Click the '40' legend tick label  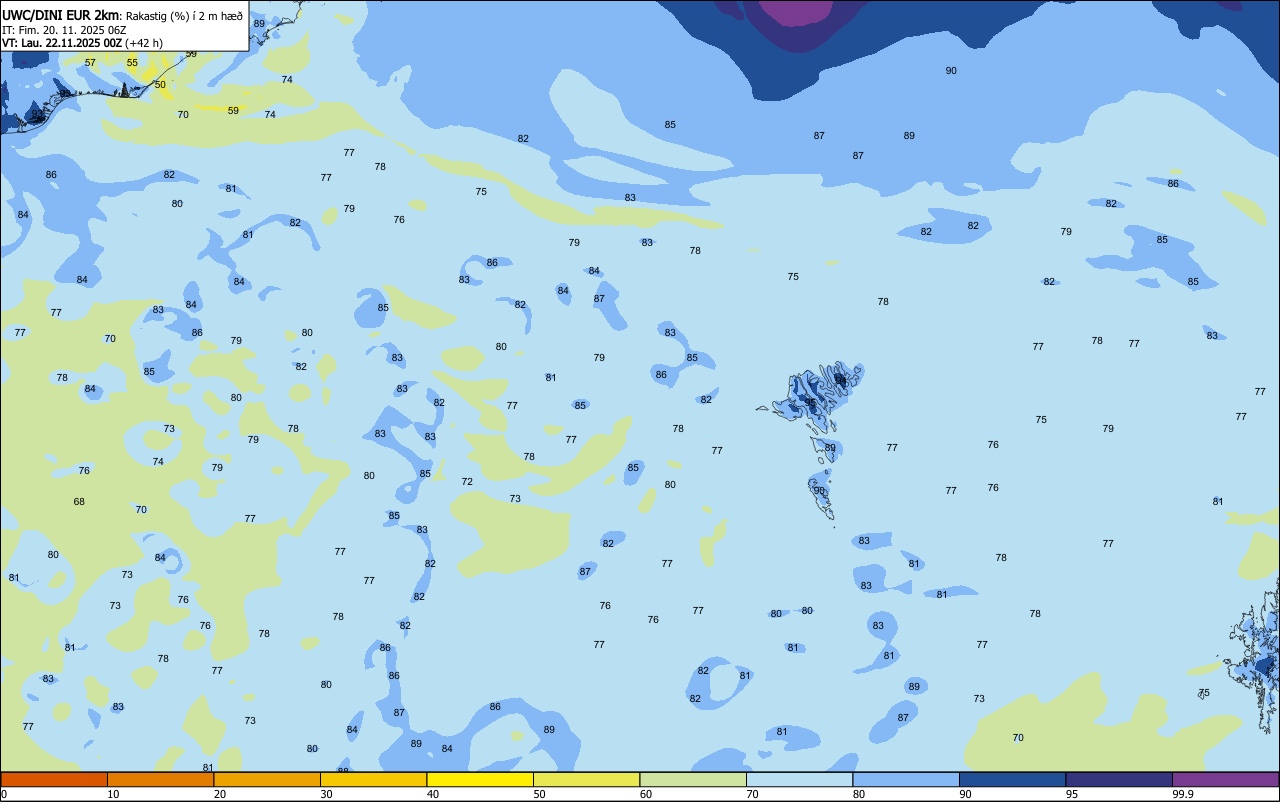point(433,794)
